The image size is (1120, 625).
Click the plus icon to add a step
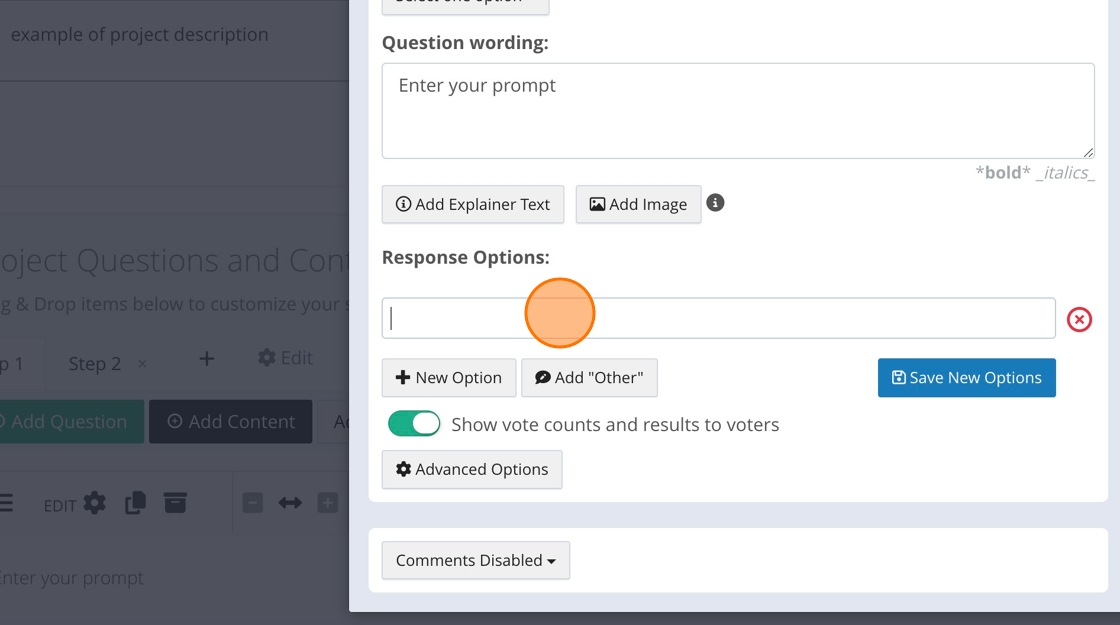pos(206,358)
